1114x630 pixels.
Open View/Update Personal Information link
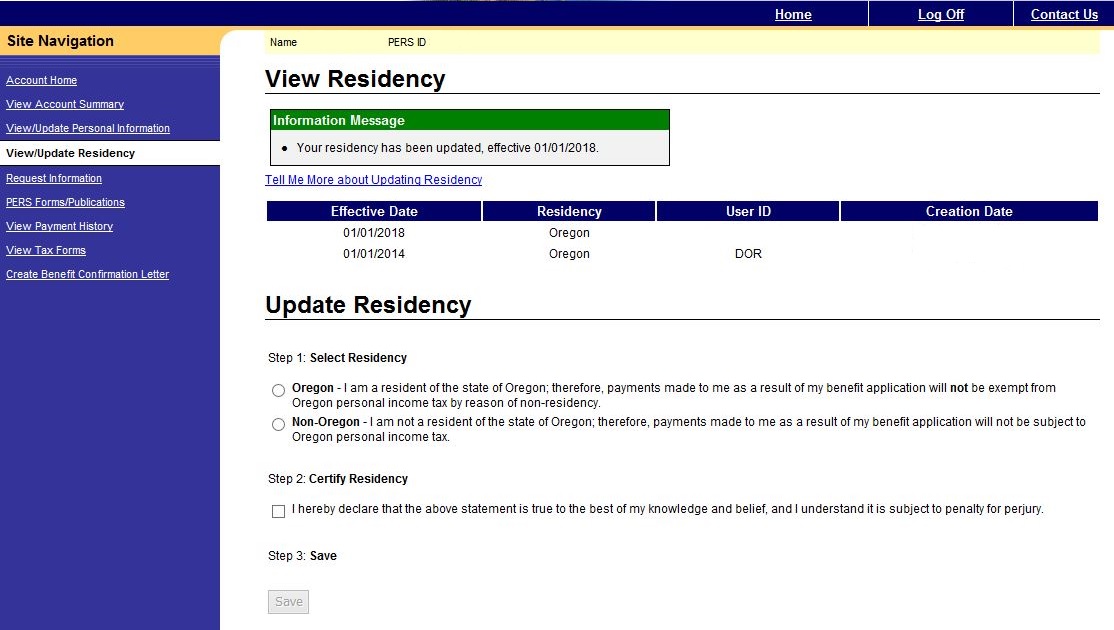pos(88,128)
